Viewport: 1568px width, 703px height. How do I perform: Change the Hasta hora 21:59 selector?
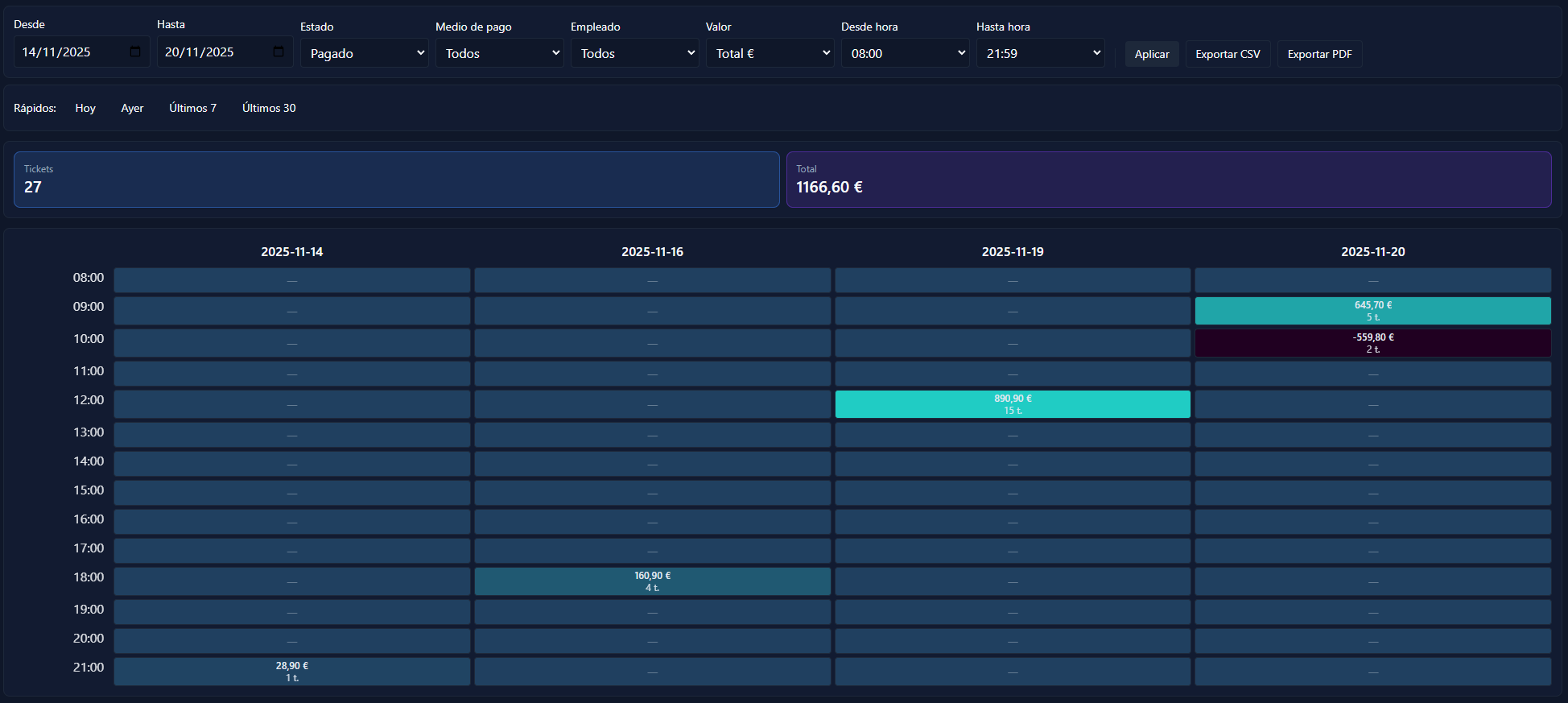tap(1041, 53)
